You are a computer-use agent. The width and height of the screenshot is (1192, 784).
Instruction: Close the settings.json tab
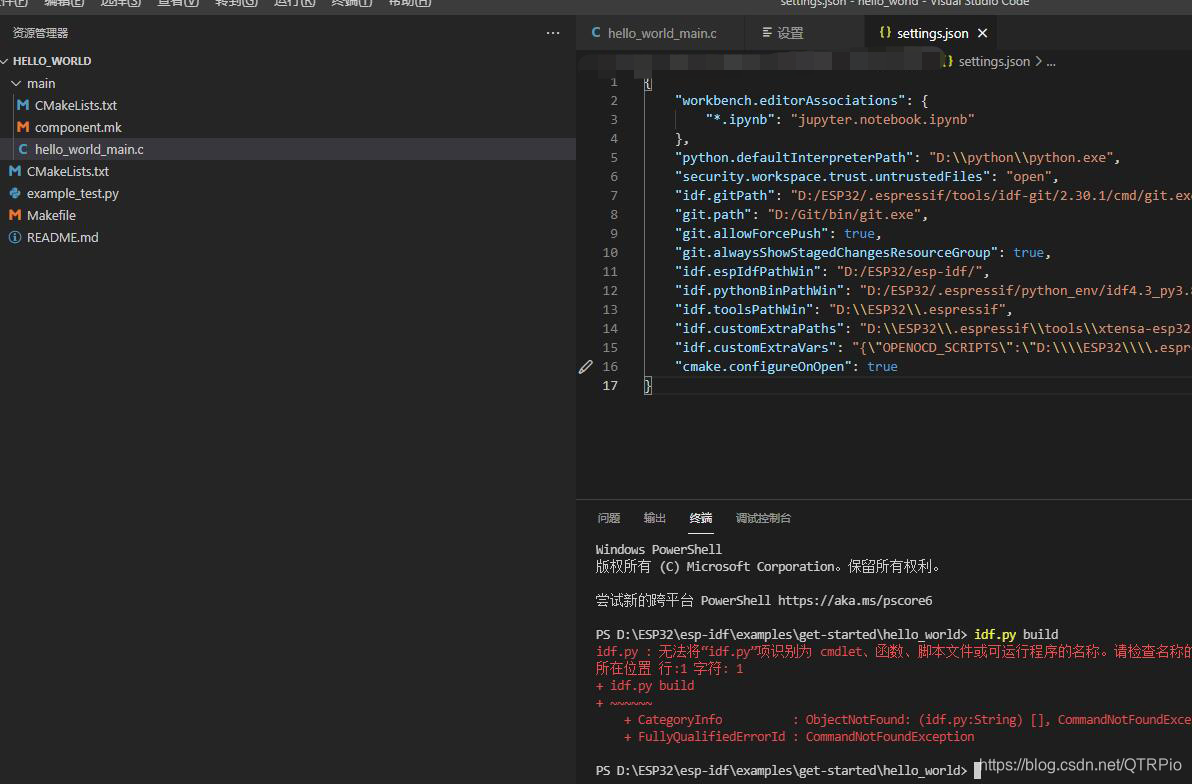tap(982, 33)
